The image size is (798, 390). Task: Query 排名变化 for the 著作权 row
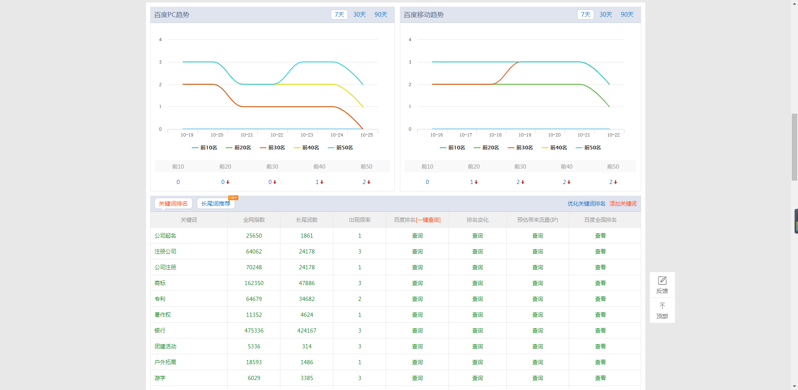click(477, 315)
